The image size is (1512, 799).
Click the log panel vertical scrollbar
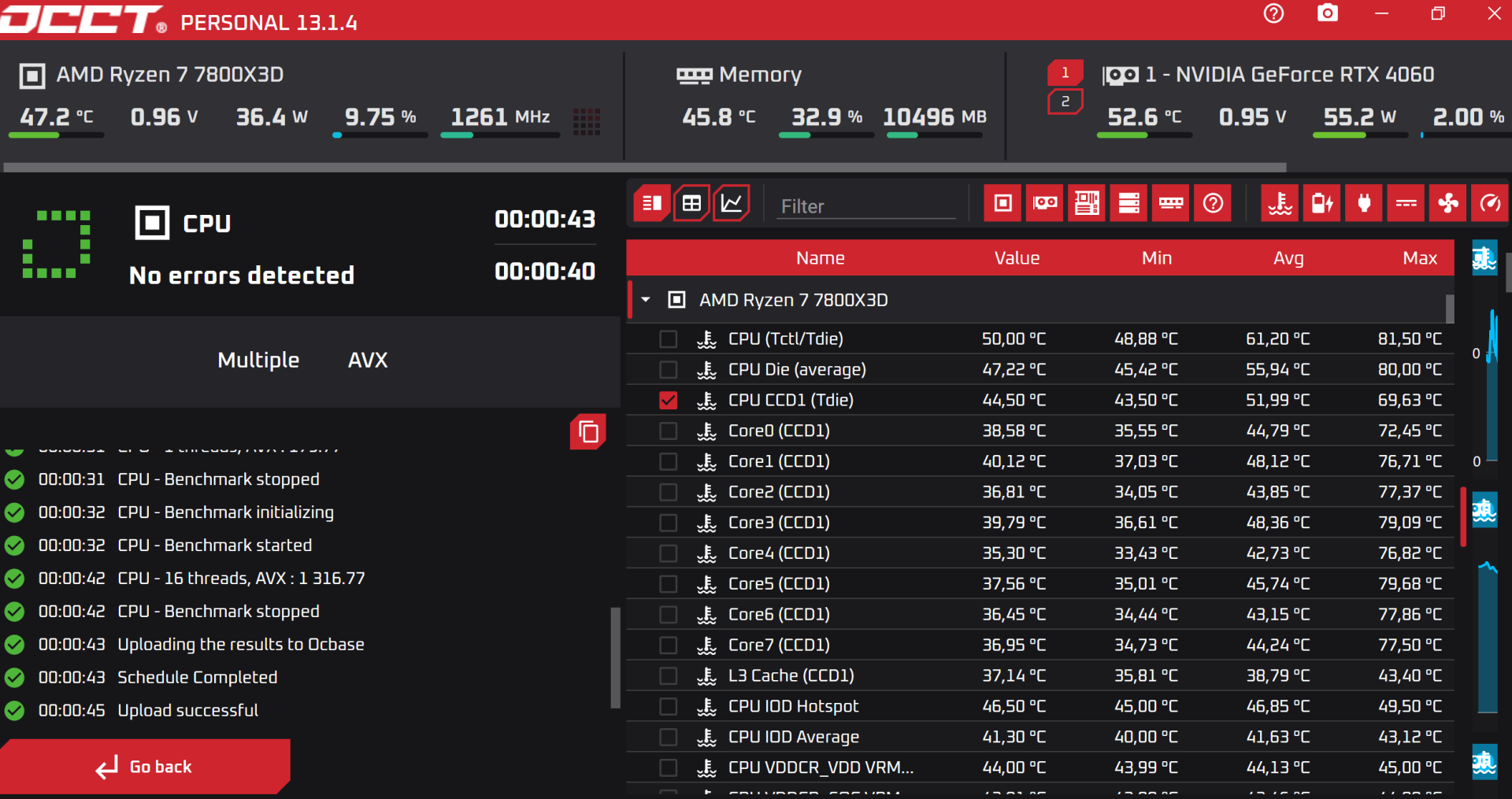[x=615, y=657]
